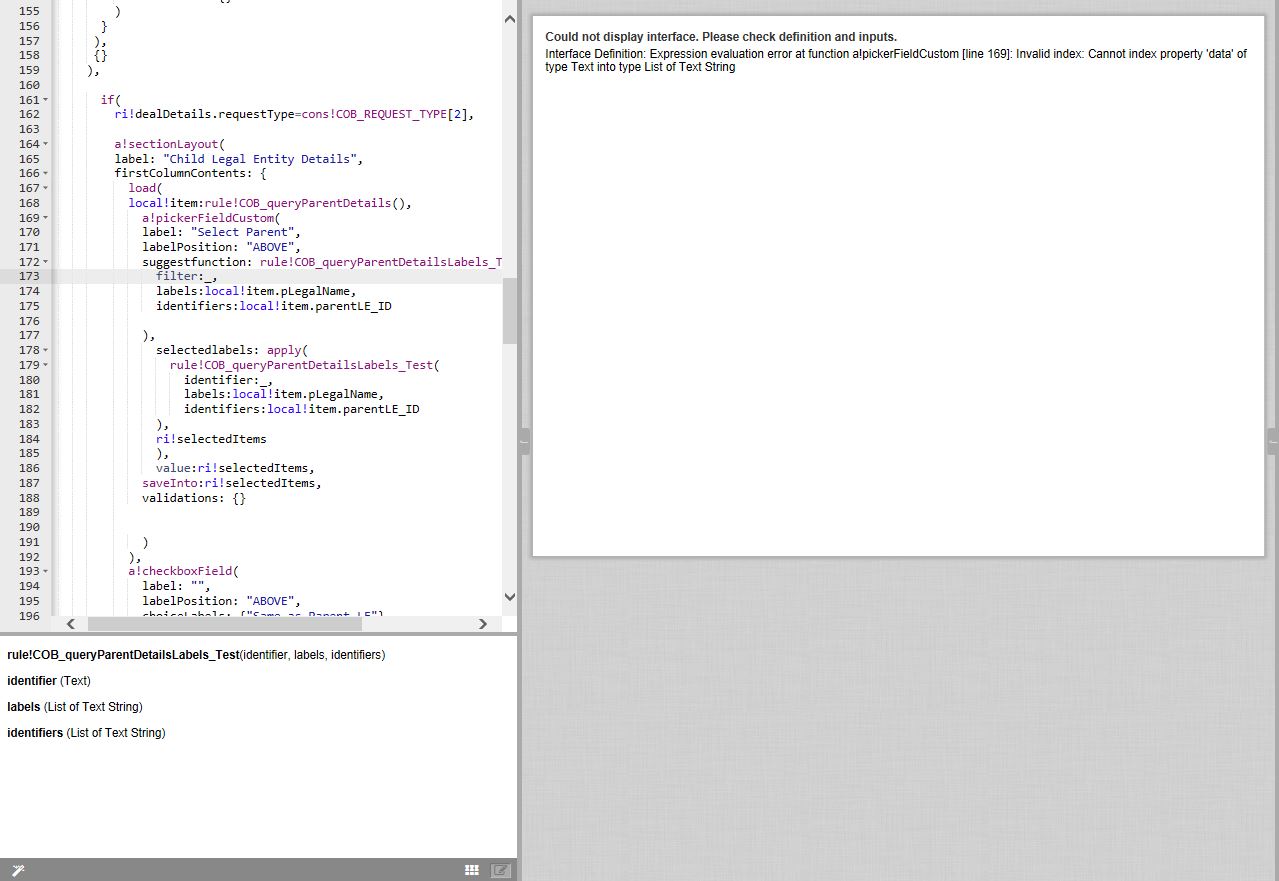Click the collapse handle on right edge of preview
1279x881 pixels.
coord(1272,441)
